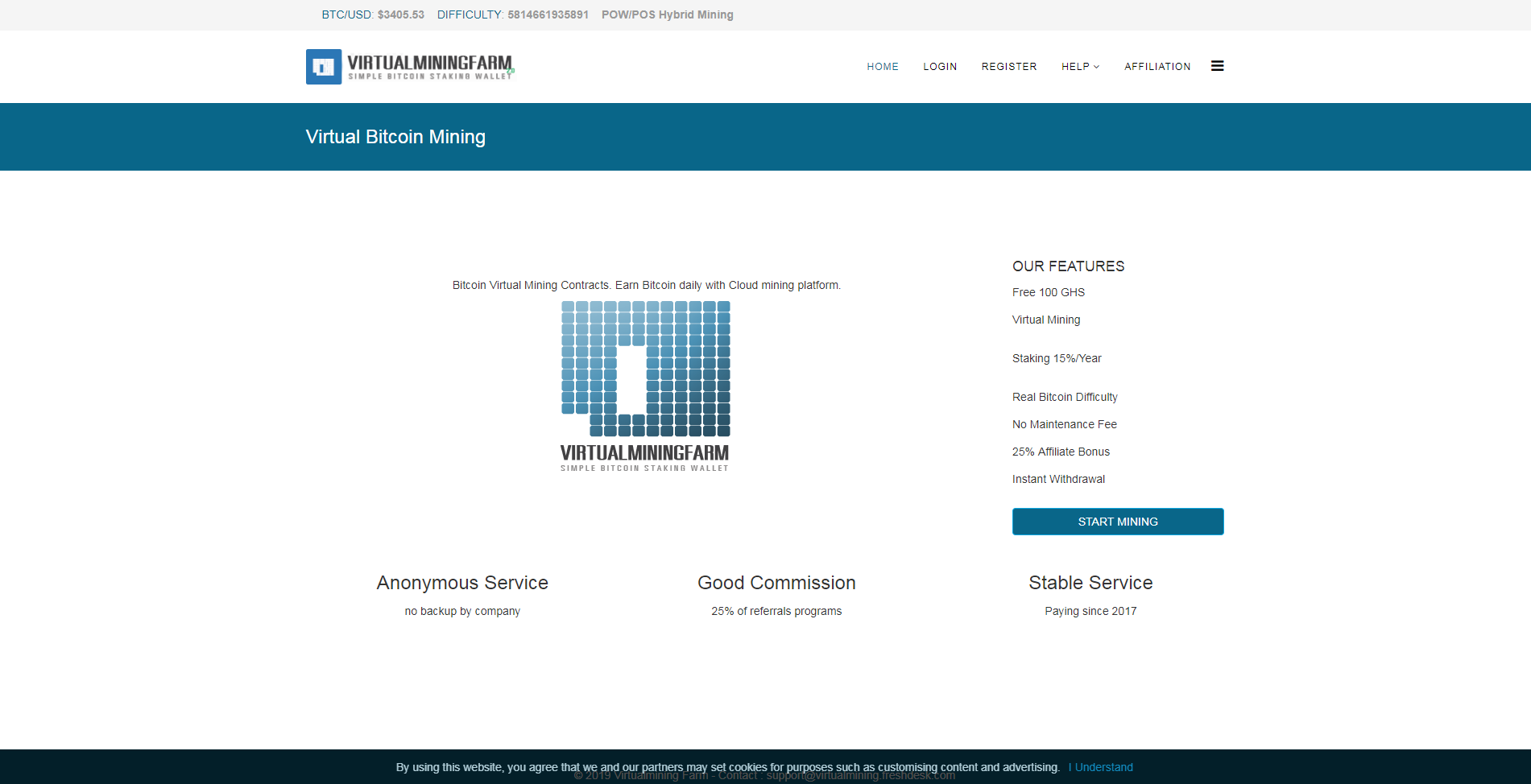
Task: Click the Start Mining button
Action: [1118, 522]
